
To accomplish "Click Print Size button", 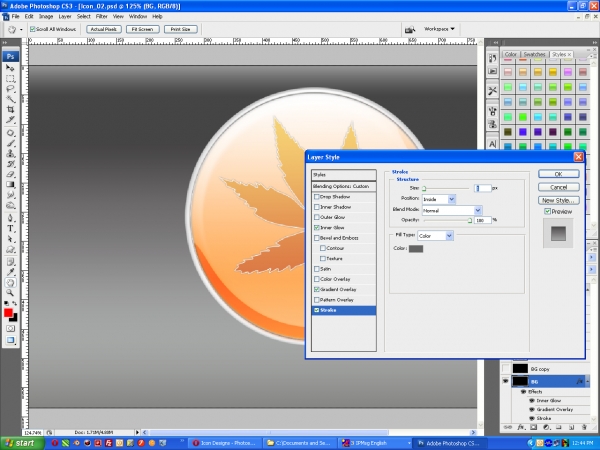I will [x=181, y=29].
